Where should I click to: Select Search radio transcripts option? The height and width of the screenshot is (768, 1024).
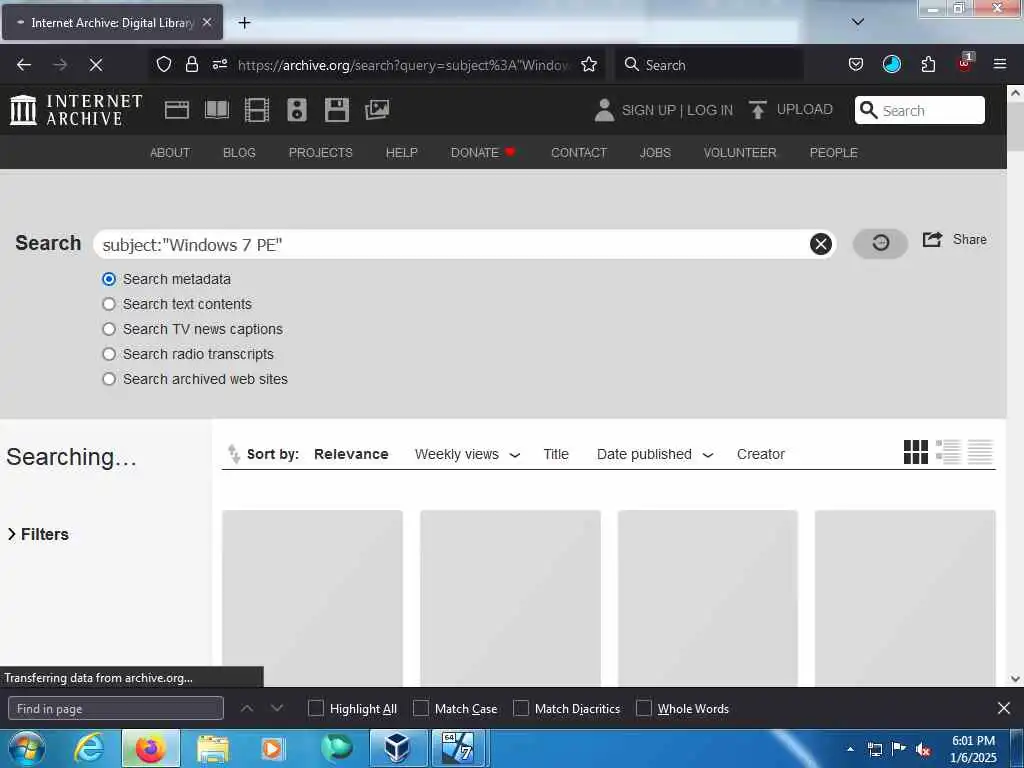(x=109, y=354)
